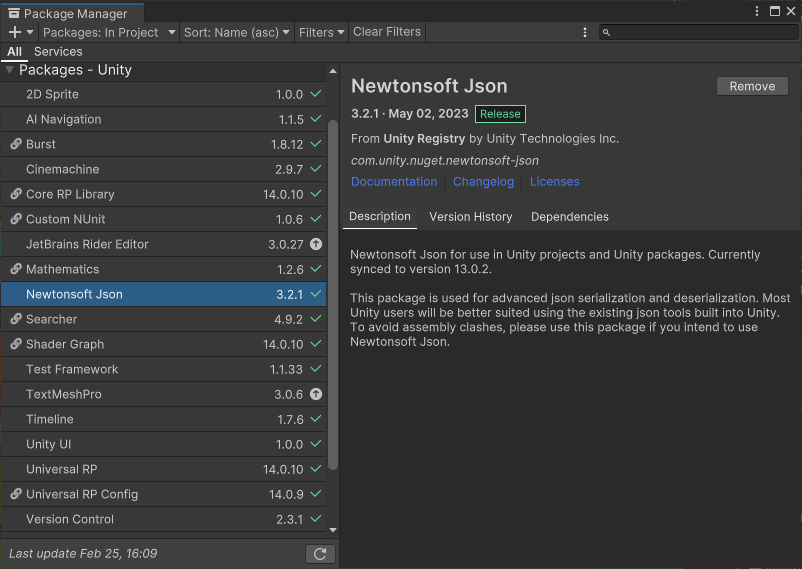Click the Last update Feb 25, 16:09 status text

pyautogui.click(x=83, y=554)
